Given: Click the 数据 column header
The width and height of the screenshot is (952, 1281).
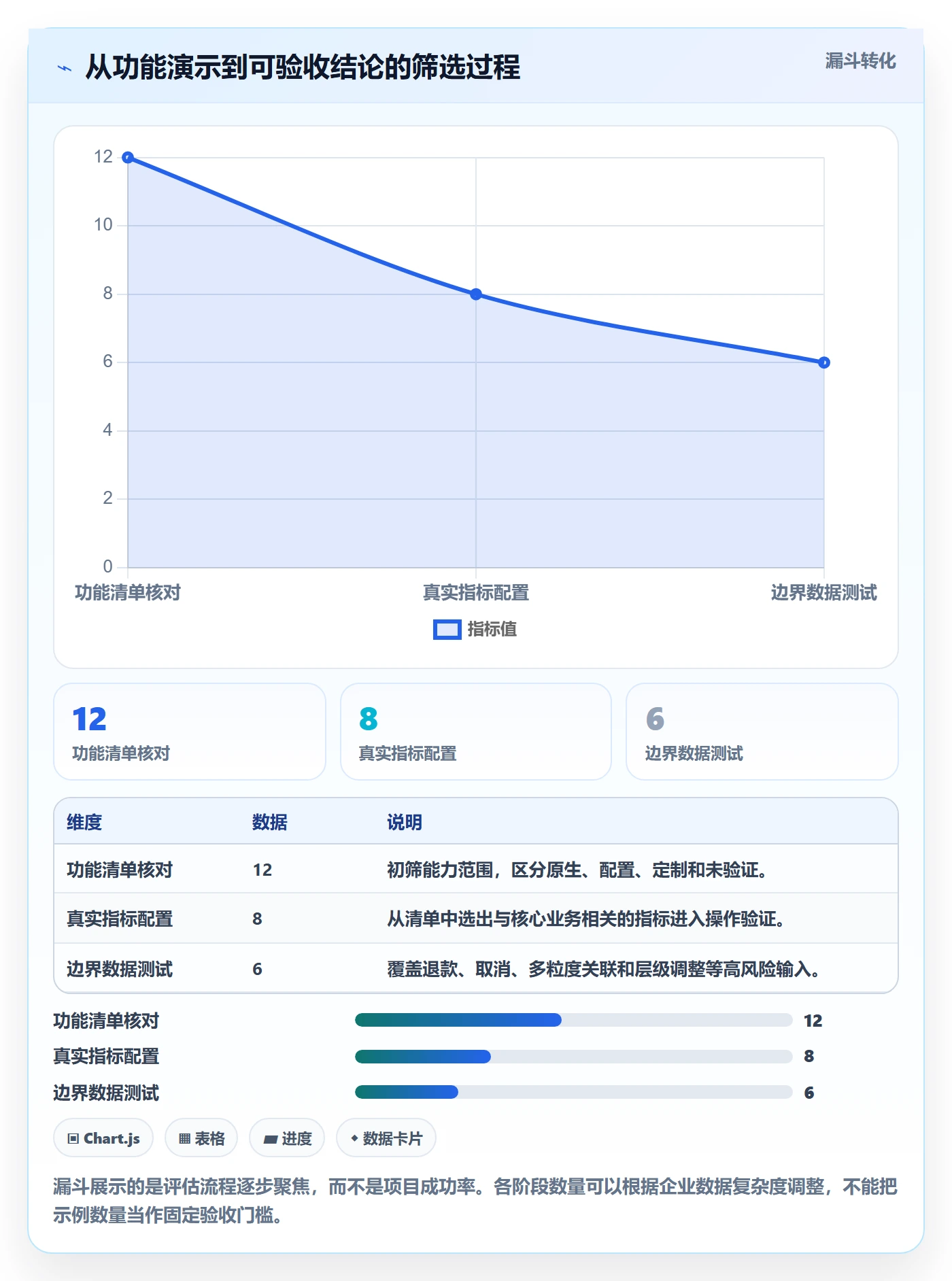Looking at the screenshot, I should point(270,822).
